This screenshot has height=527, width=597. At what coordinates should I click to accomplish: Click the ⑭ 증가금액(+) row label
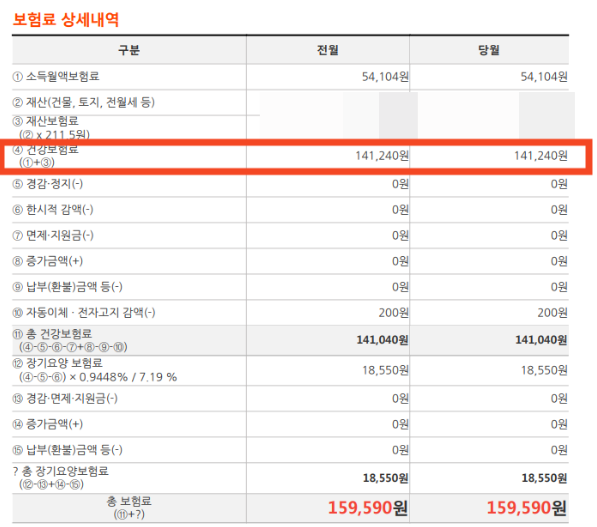48,424
